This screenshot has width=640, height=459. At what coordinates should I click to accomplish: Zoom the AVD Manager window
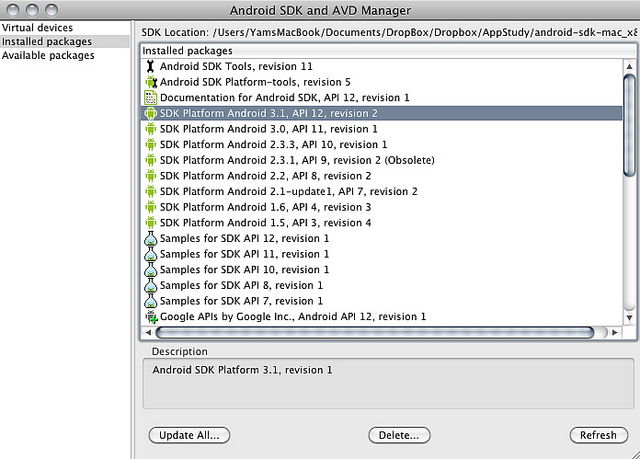tap(51, 10)
